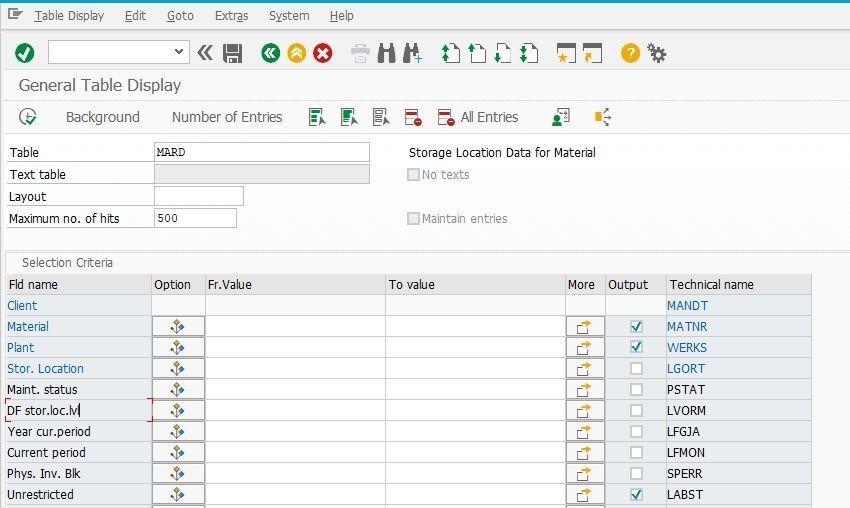Image resolution: width=850 pixels, height=508 pixels.
Task: Click the green Back icon
Action: [x=271, y=53]
